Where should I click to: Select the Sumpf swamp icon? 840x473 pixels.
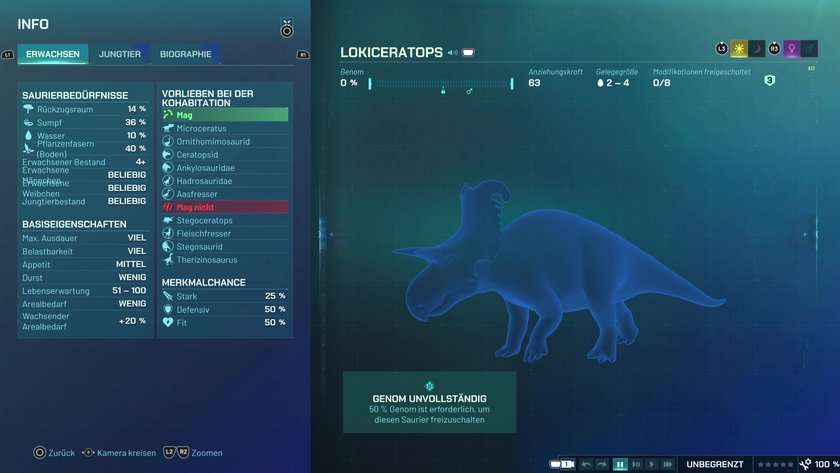pos(28,122)
